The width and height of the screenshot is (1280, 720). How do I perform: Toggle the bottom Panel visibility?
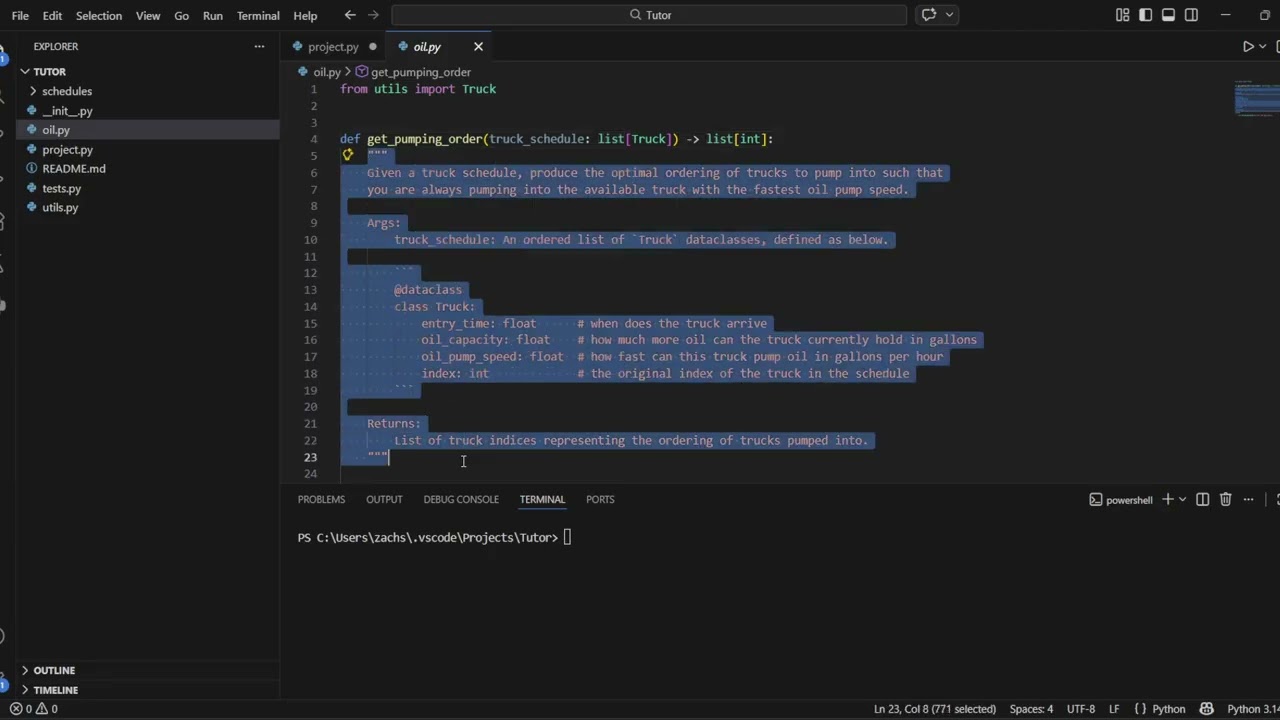[x=1168, y=15]
